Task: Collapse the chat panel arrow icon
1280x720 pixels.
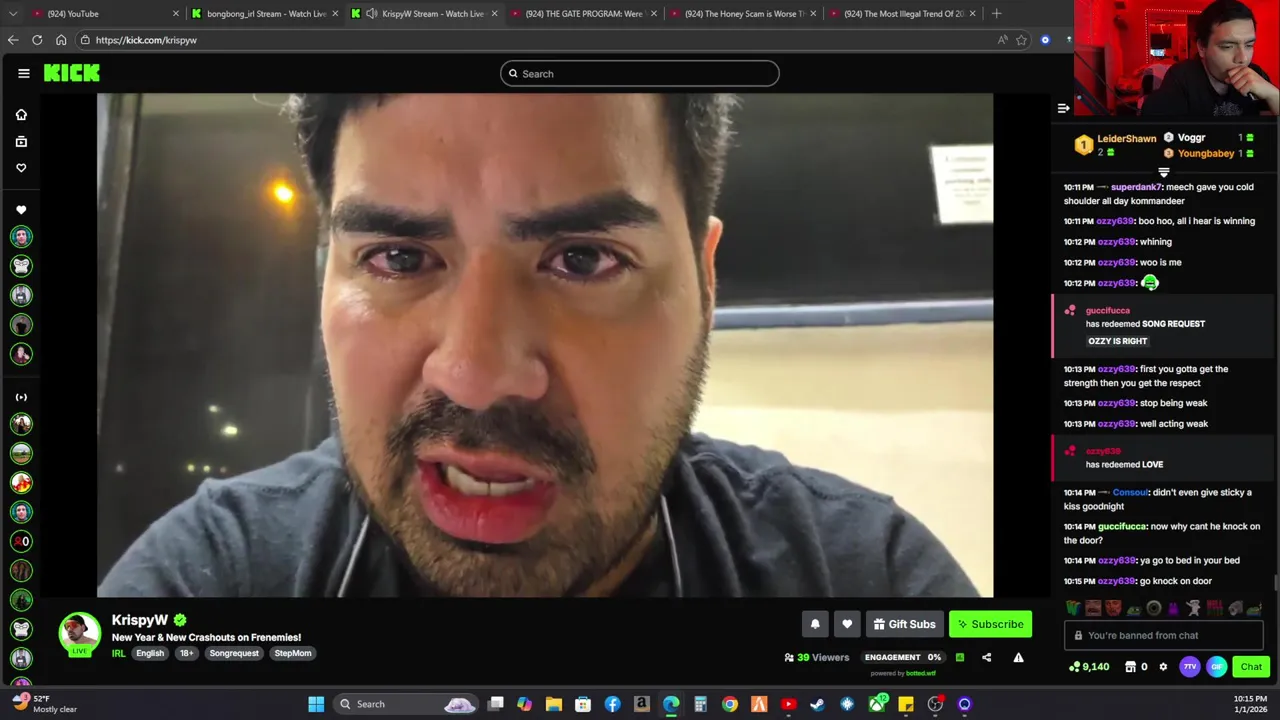Action: click(1063, 108)
